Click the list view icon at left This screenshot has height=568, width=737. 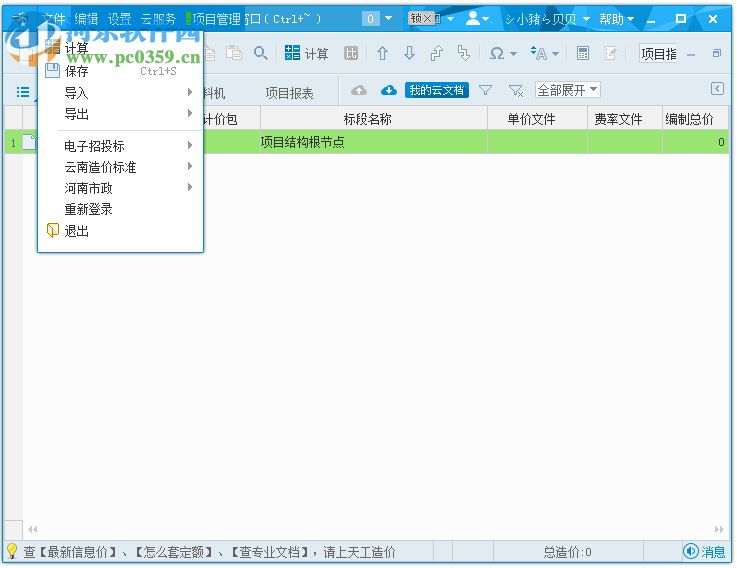pyautogui.click(x=23, y=92)
